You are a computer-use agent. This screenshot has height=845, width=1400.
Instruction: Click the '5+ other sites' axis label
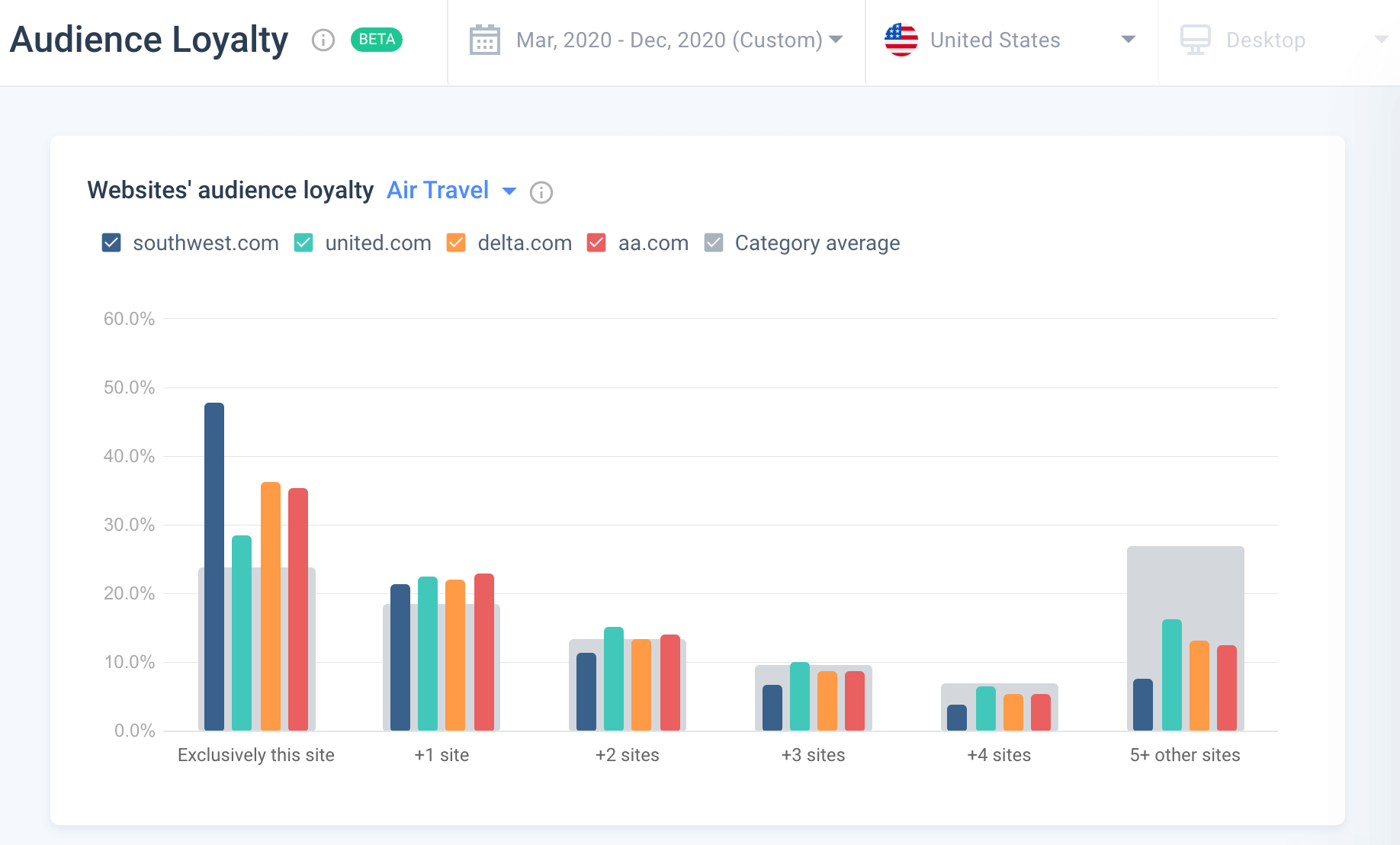(1185, 755)
